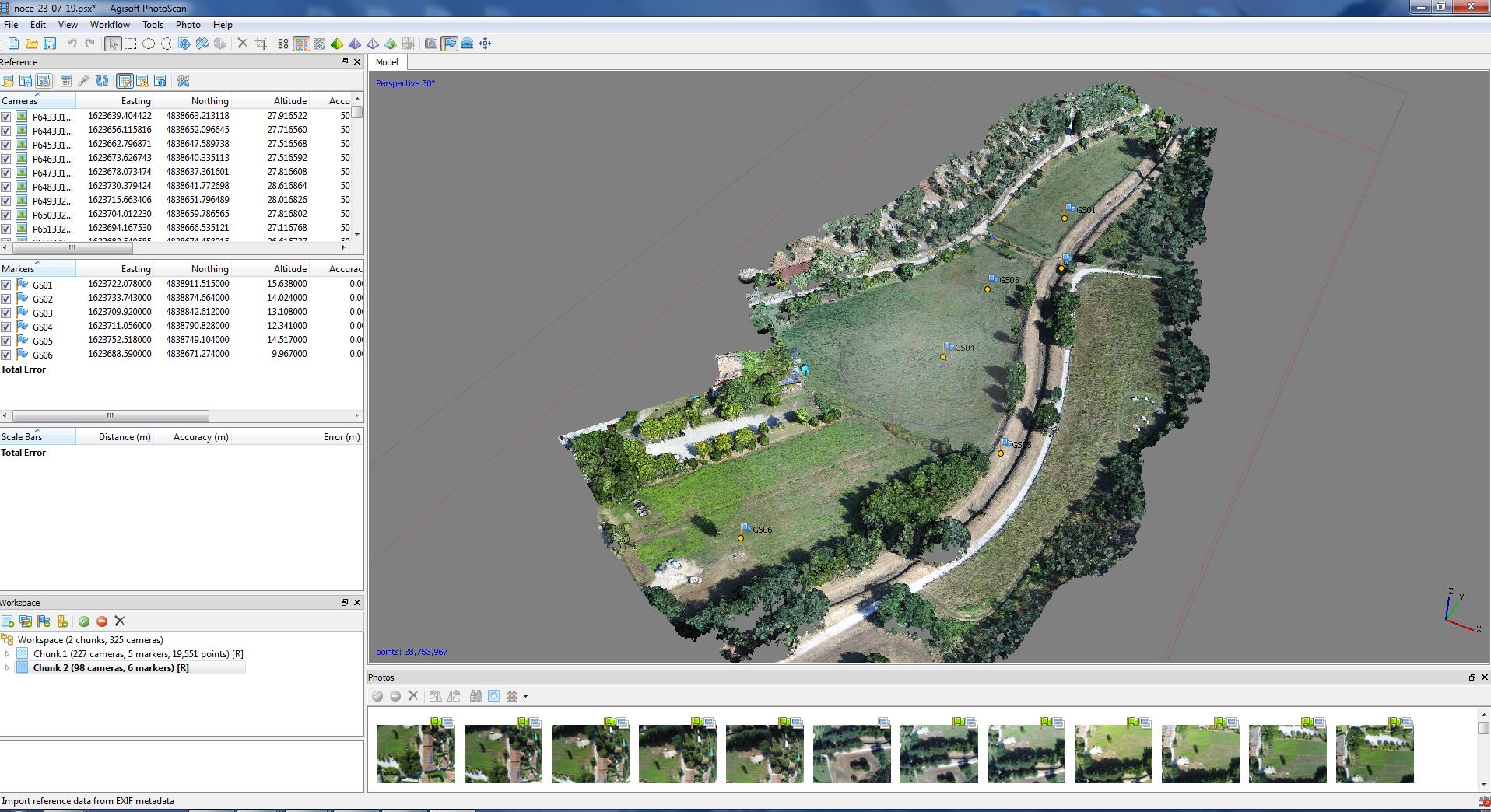Toggle checkbox for marker GS04
This screenshot has width=1491, height=812.
6,327
